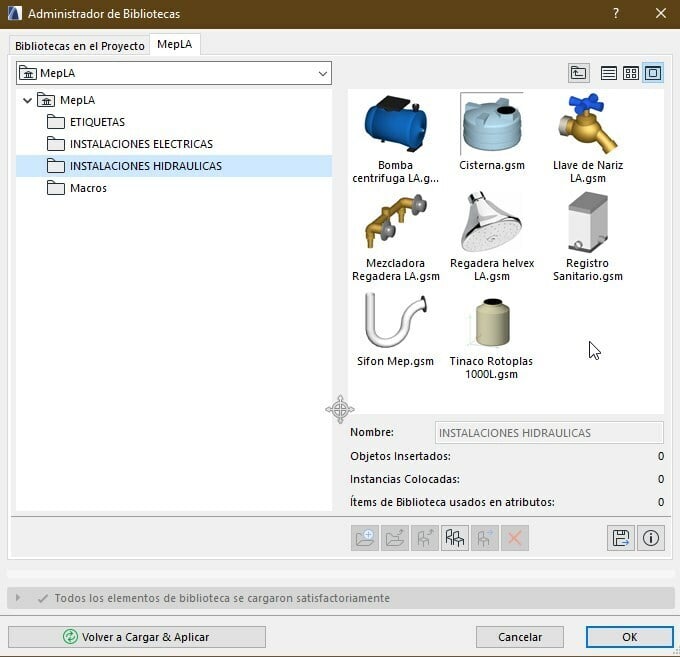Click the move object upward icon
This screenshot has height=657, width=680.
[425, 538]
